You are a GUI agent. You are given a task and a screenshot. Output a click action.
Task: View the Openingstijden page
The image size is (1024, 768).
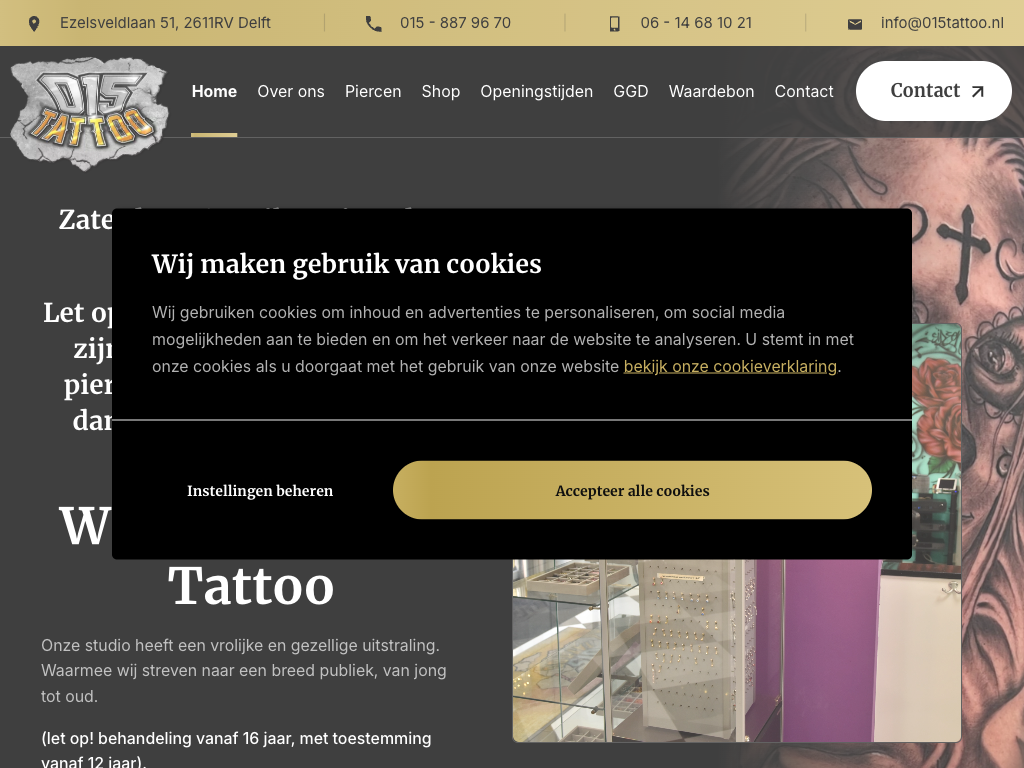[x=537, y=91]
